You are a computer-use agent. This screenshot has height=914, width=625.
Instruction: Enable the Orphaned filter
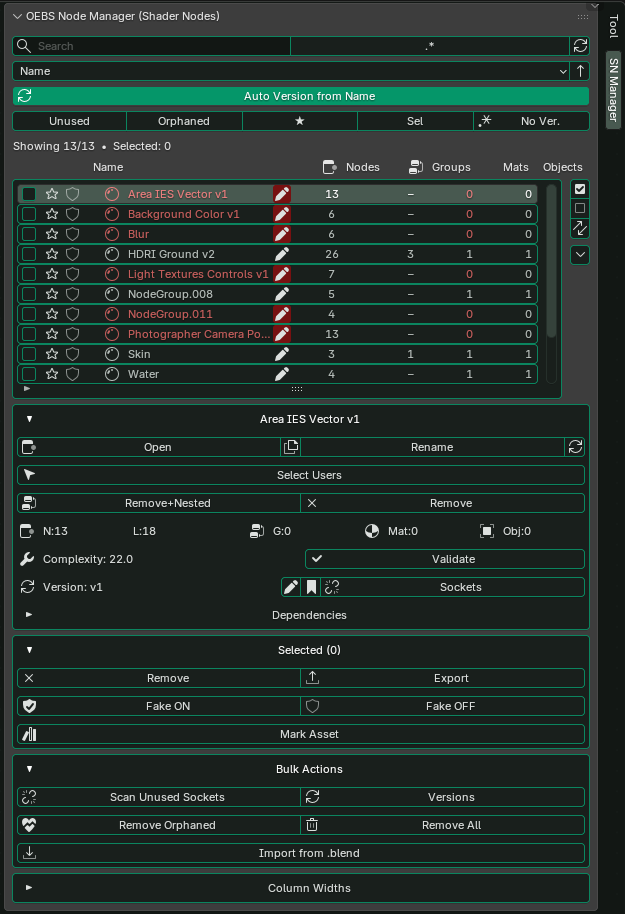184,121
